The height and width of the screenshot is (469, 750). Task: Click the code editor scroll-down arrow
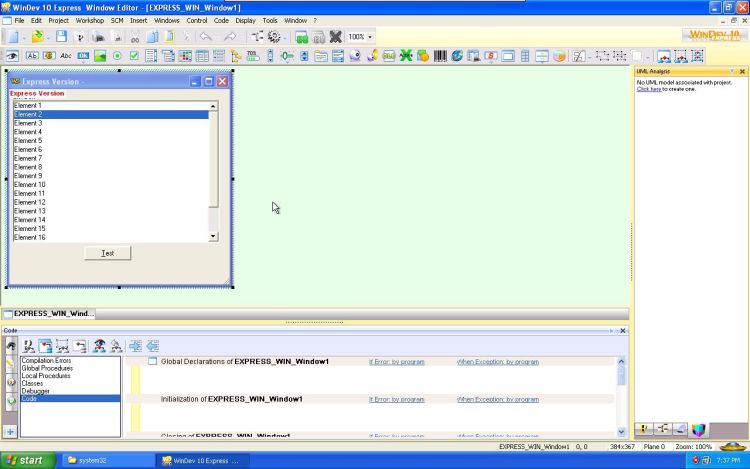pos(621,432)
